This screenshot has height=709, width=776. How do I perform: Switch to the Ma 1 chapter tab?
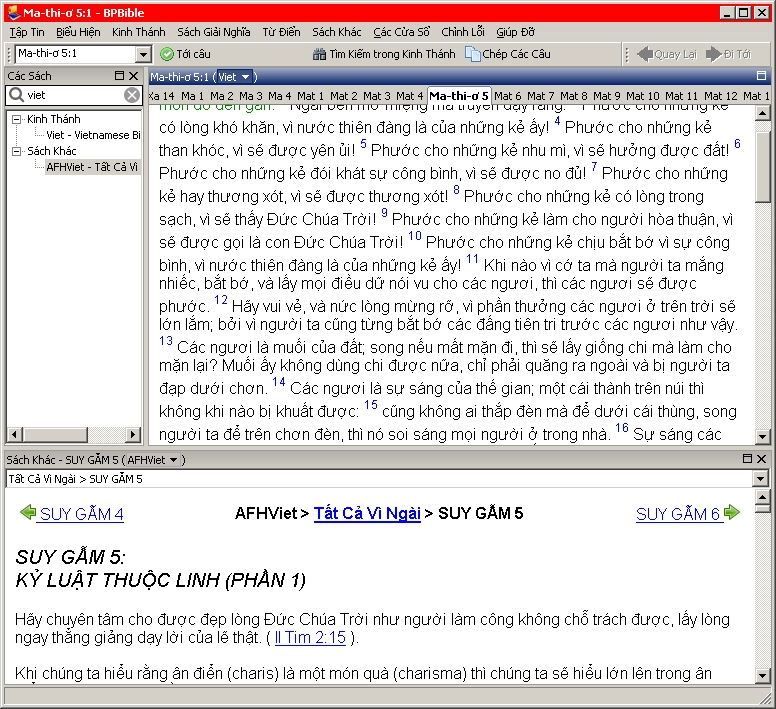193,96
